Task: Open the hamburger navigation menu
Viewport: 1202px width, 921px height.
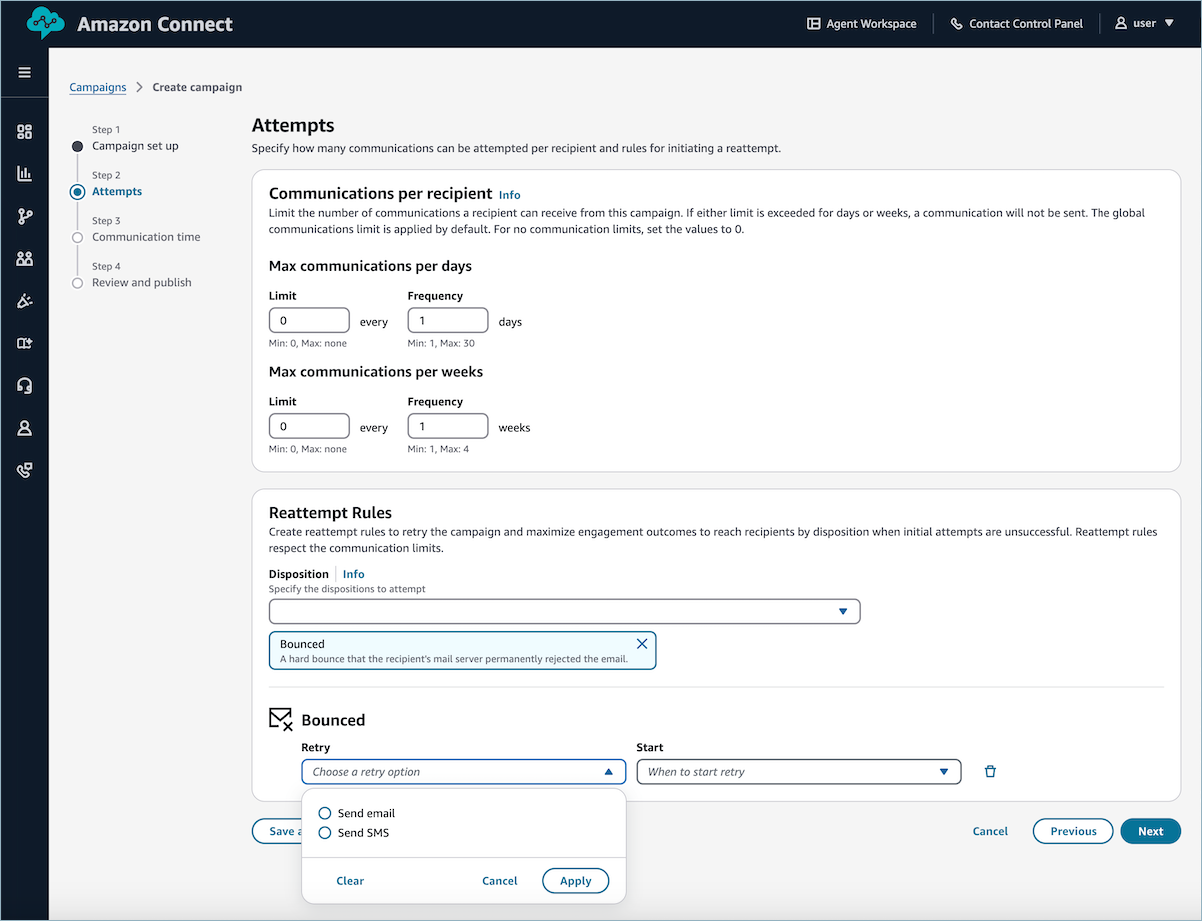Action: (25, 73)
